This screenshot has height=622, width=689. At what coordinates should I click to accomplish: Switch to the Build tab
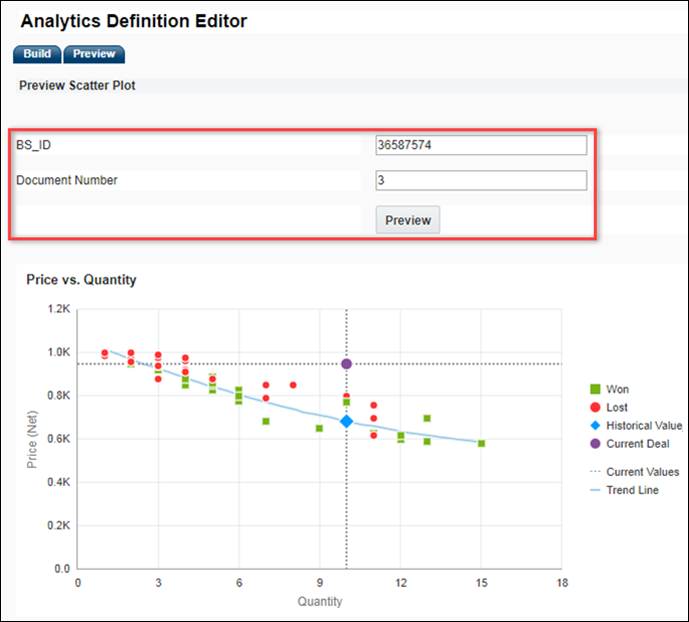[37, 54]
